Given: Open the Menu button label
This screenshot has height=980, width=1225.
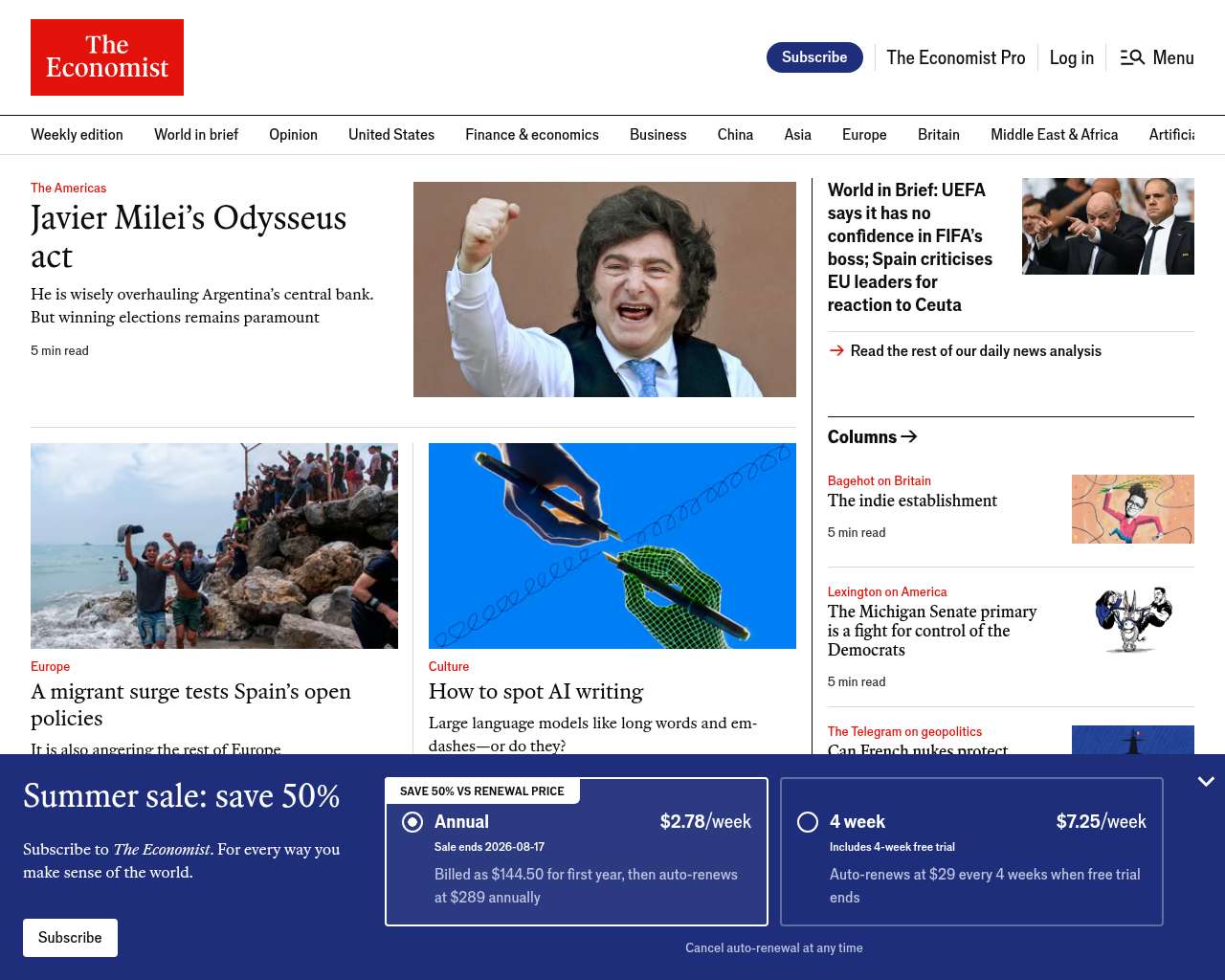Looking at the screenshot, I should coord(1173,57).
